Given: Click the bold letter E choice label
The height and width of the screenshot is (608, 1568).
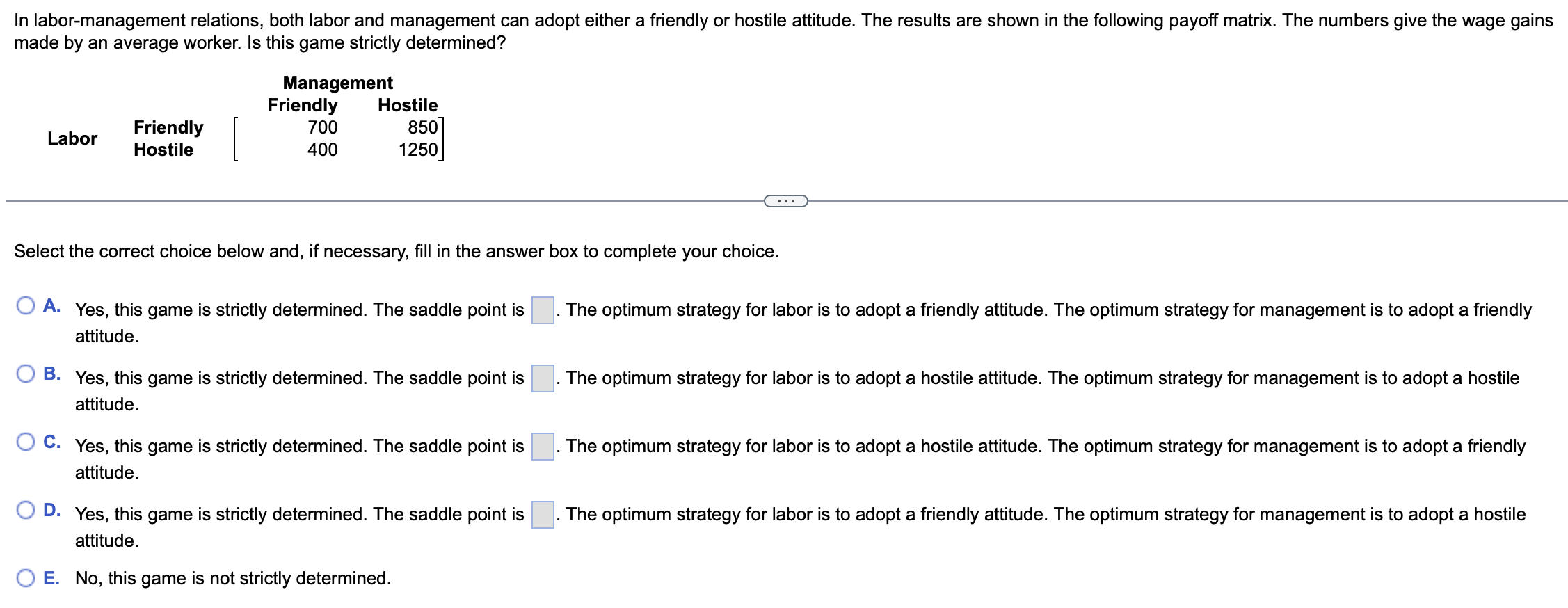Looking at the screenshot, I should click(51, 578).
